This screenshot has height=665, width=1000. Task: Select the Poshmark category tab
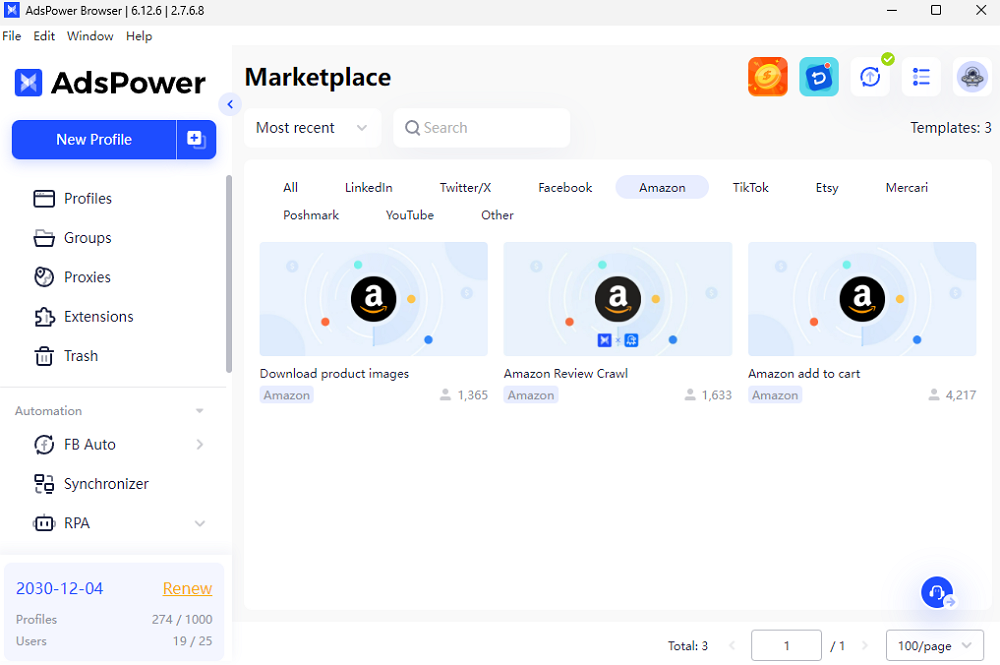[311, 215]
